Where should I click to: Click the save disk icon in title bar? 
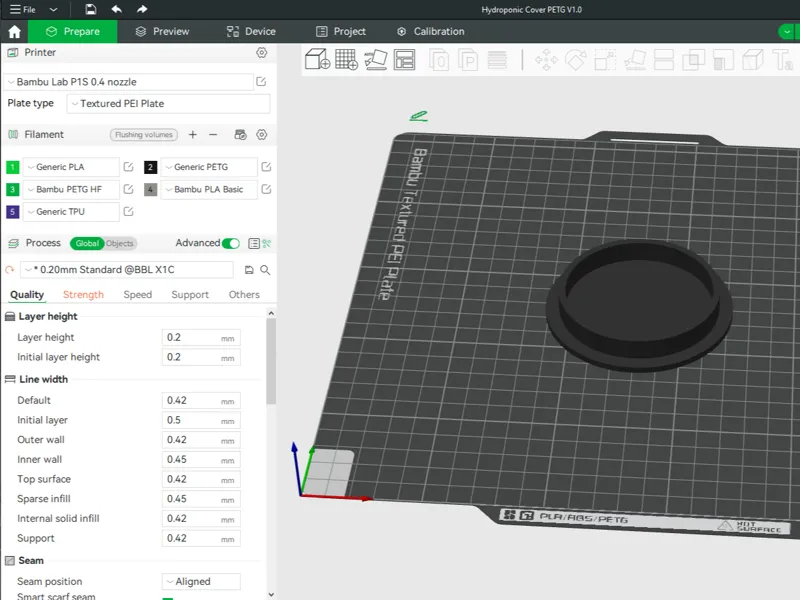[90, 9]
